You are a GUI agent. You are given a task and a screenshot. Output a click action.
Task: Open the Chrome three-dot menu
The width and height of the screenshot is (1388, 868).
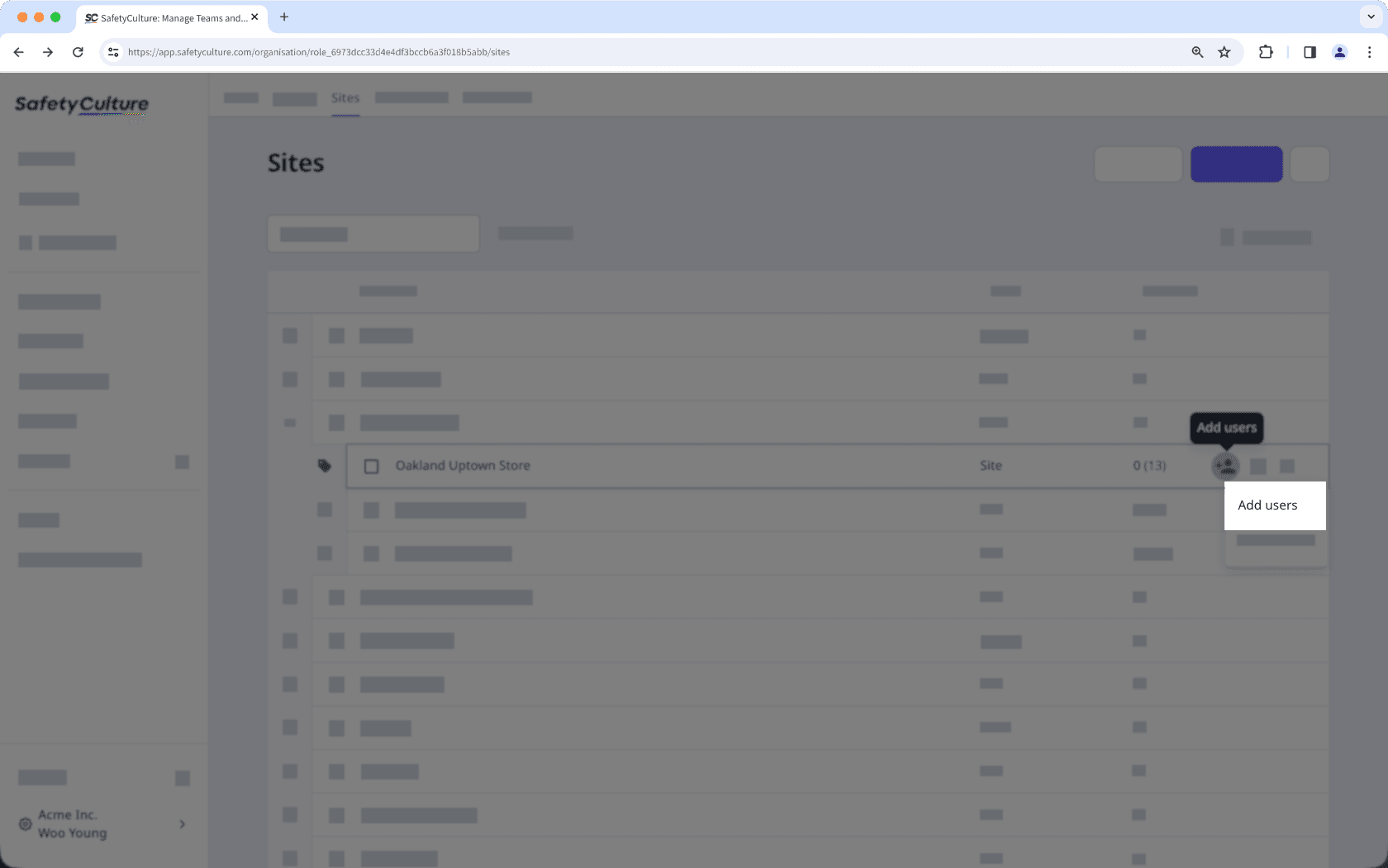tap(1371, 52)
